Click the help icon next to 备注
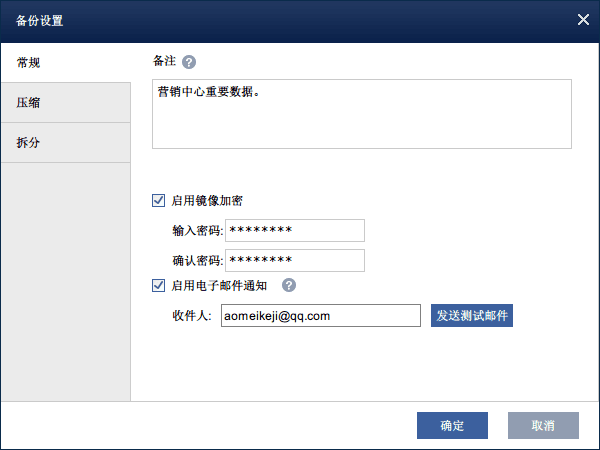The height and width of the screenshot is (450, 600). (x=189, y=62)
